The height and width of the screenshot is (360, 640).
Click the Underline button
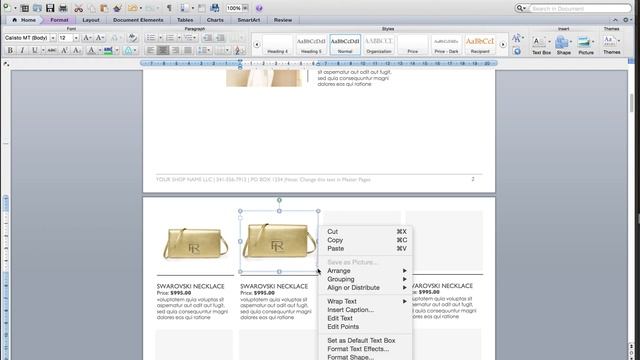(x=35, y=51)
